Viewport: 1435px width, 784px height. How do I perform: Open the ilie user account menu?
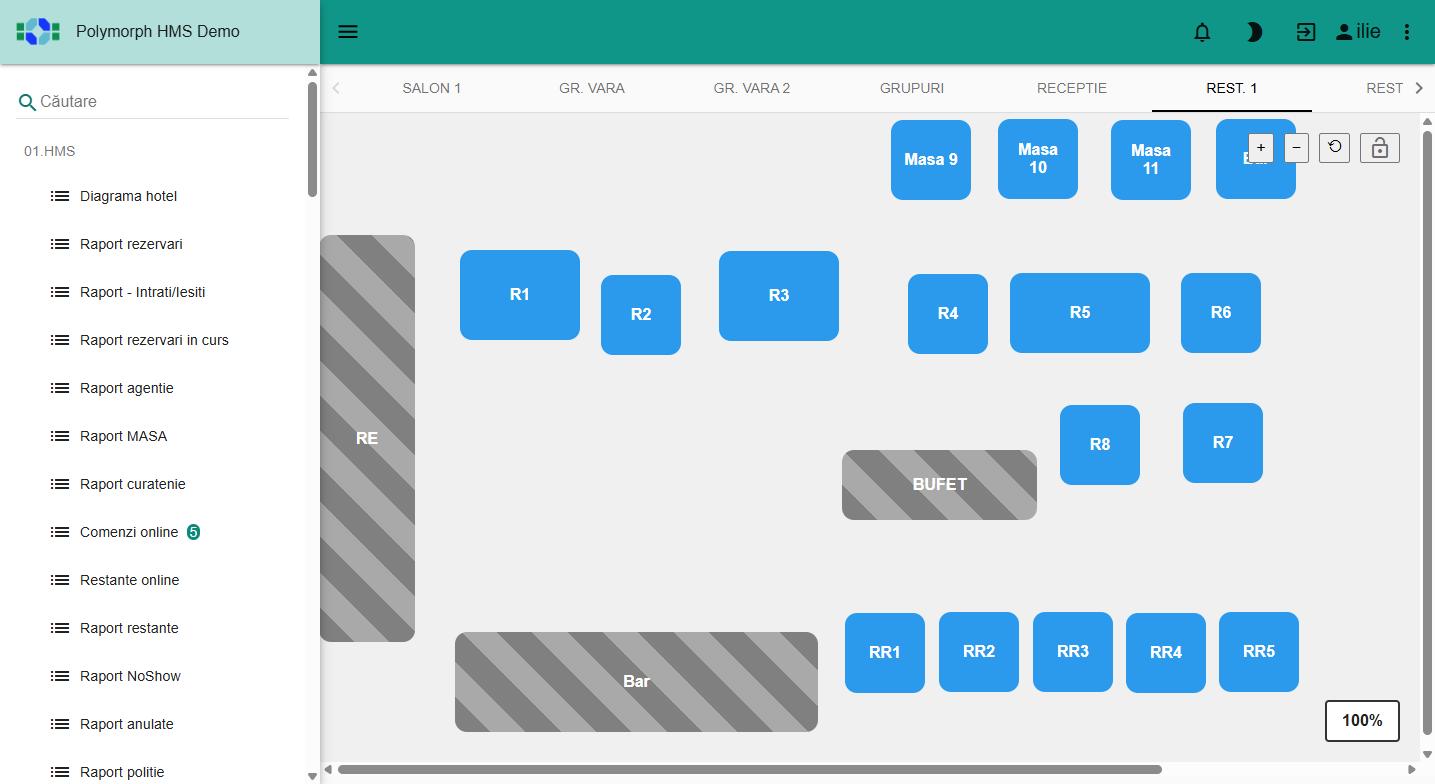1358,32
